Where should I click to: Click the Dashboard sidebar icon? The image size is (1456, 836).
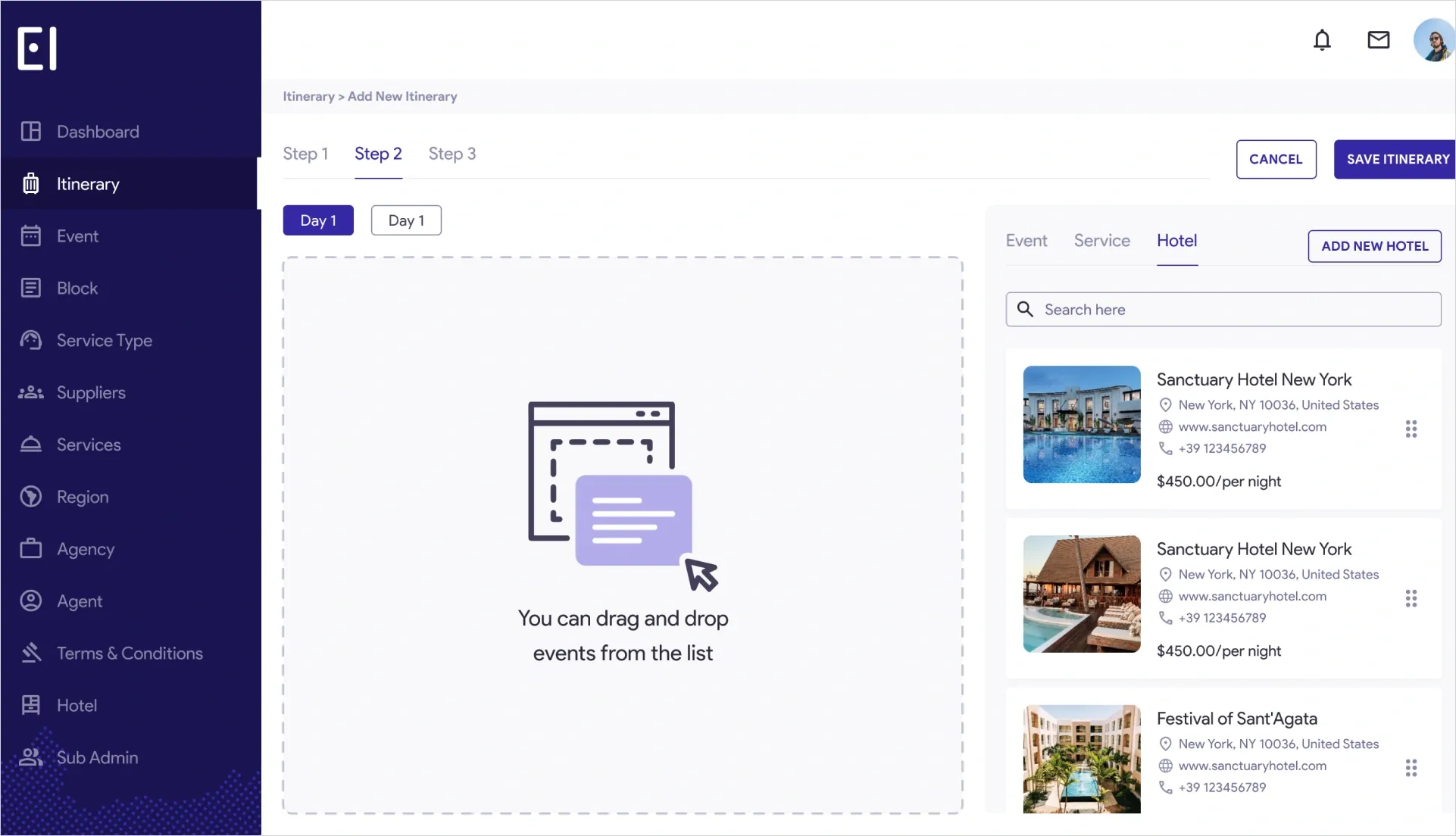[x=31, y=132]
